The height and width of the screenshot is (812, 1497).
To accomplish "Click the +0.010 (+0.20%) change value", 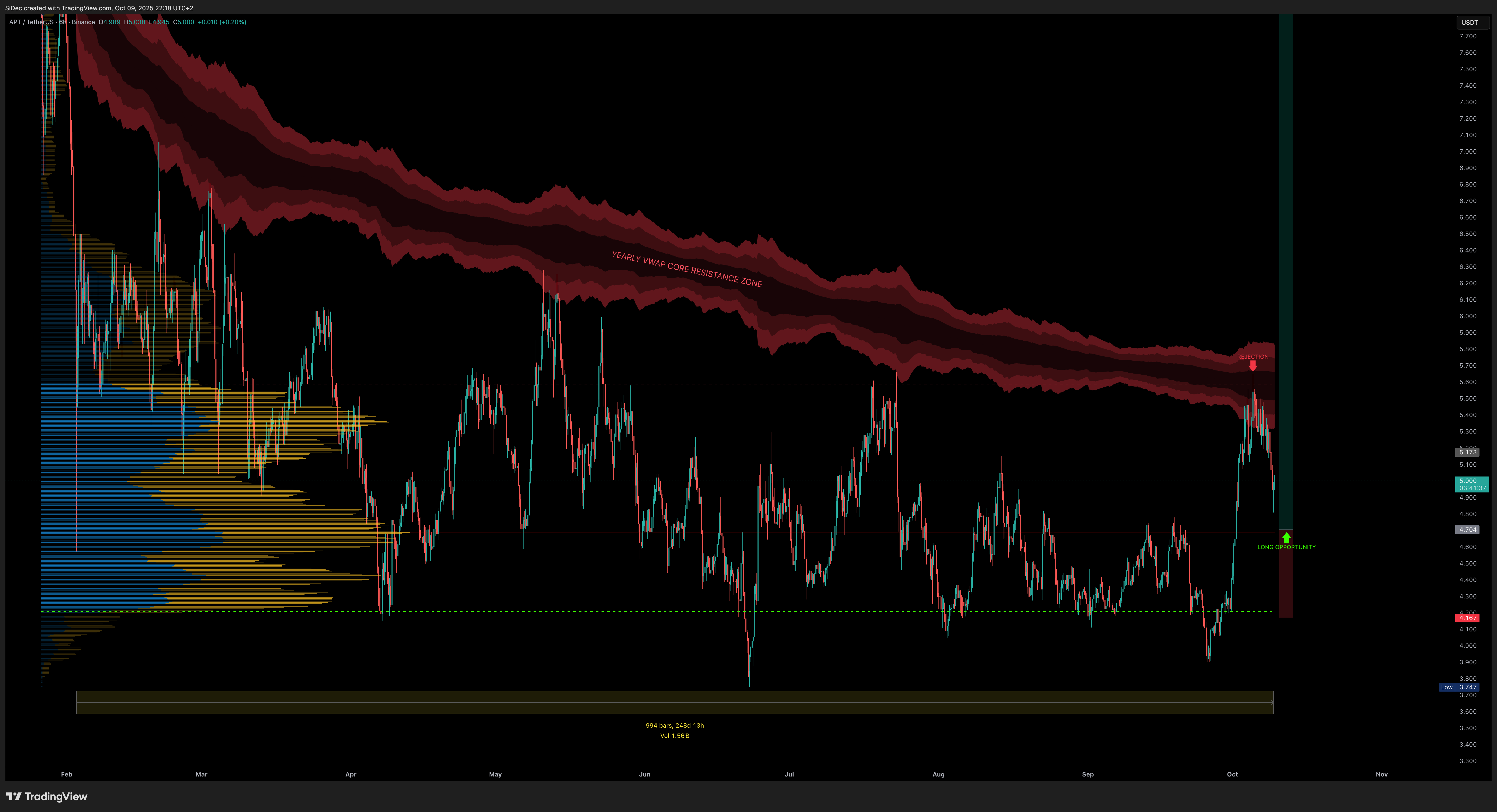I will pyautogui.click(x=222, y=22).
